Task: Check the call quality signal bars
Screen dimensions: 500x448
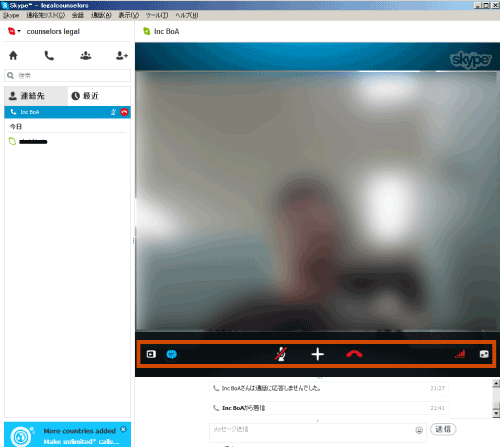Action: [x=460, y=354]
